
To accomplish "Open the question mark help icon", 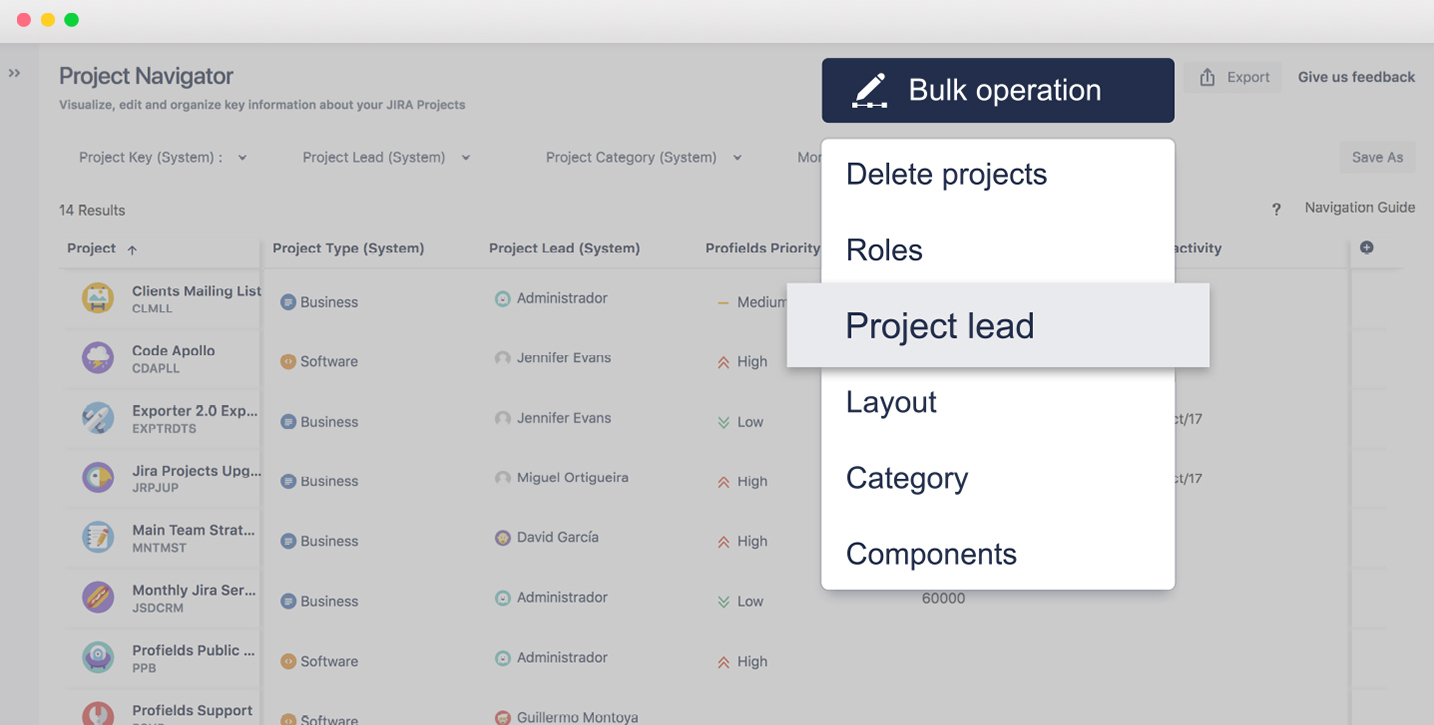I will [1276, 209].
